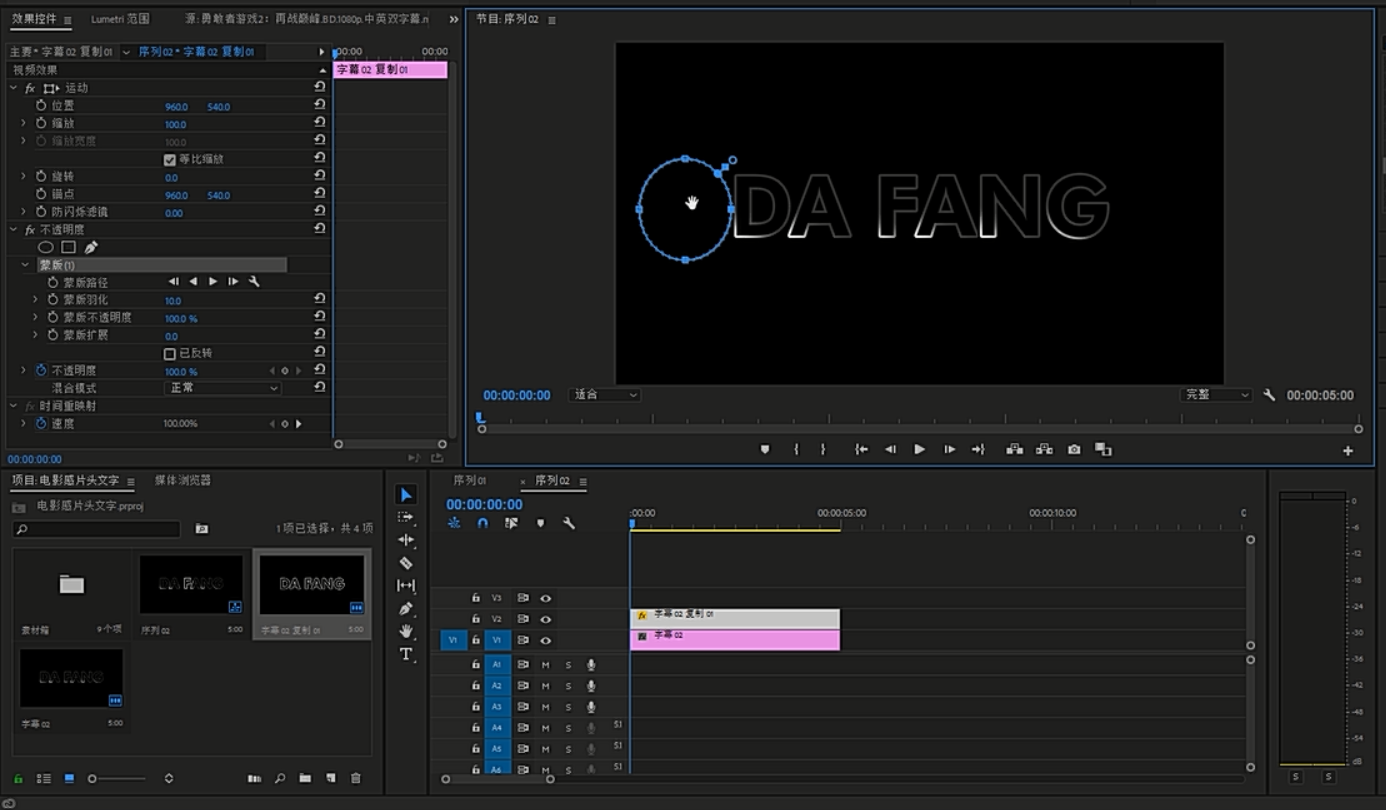
Task: Switch to 序列01 timeline tab
Action: click(x=470, y=481)
